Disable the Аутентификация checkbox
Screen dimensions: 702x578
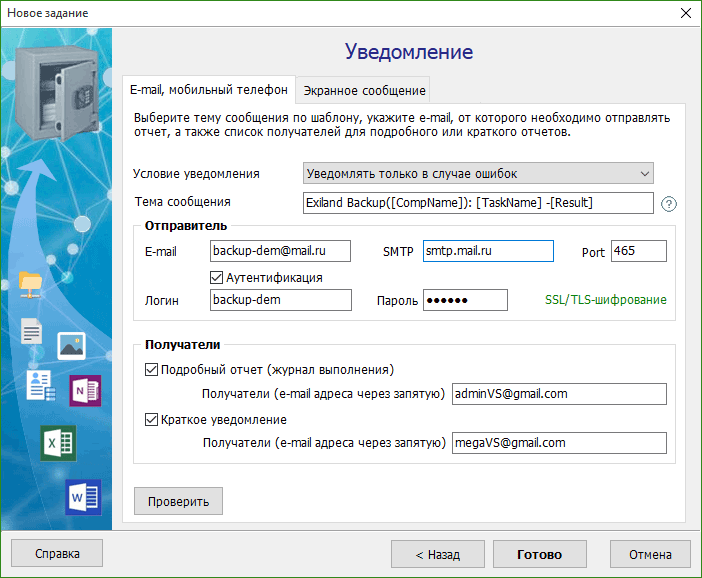point(217,277)
